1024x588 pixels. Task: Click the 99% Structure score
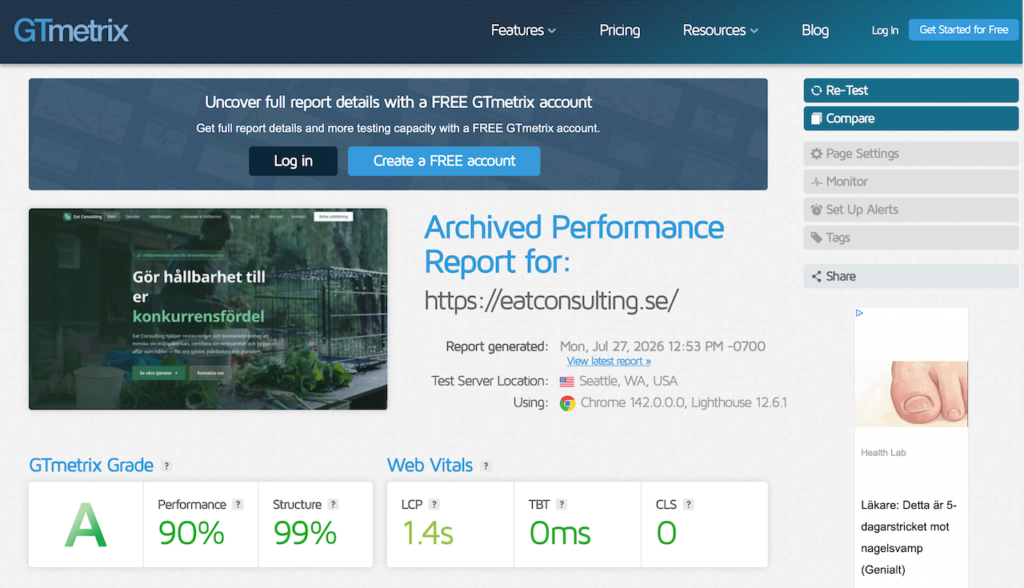[x=305, y=533]
